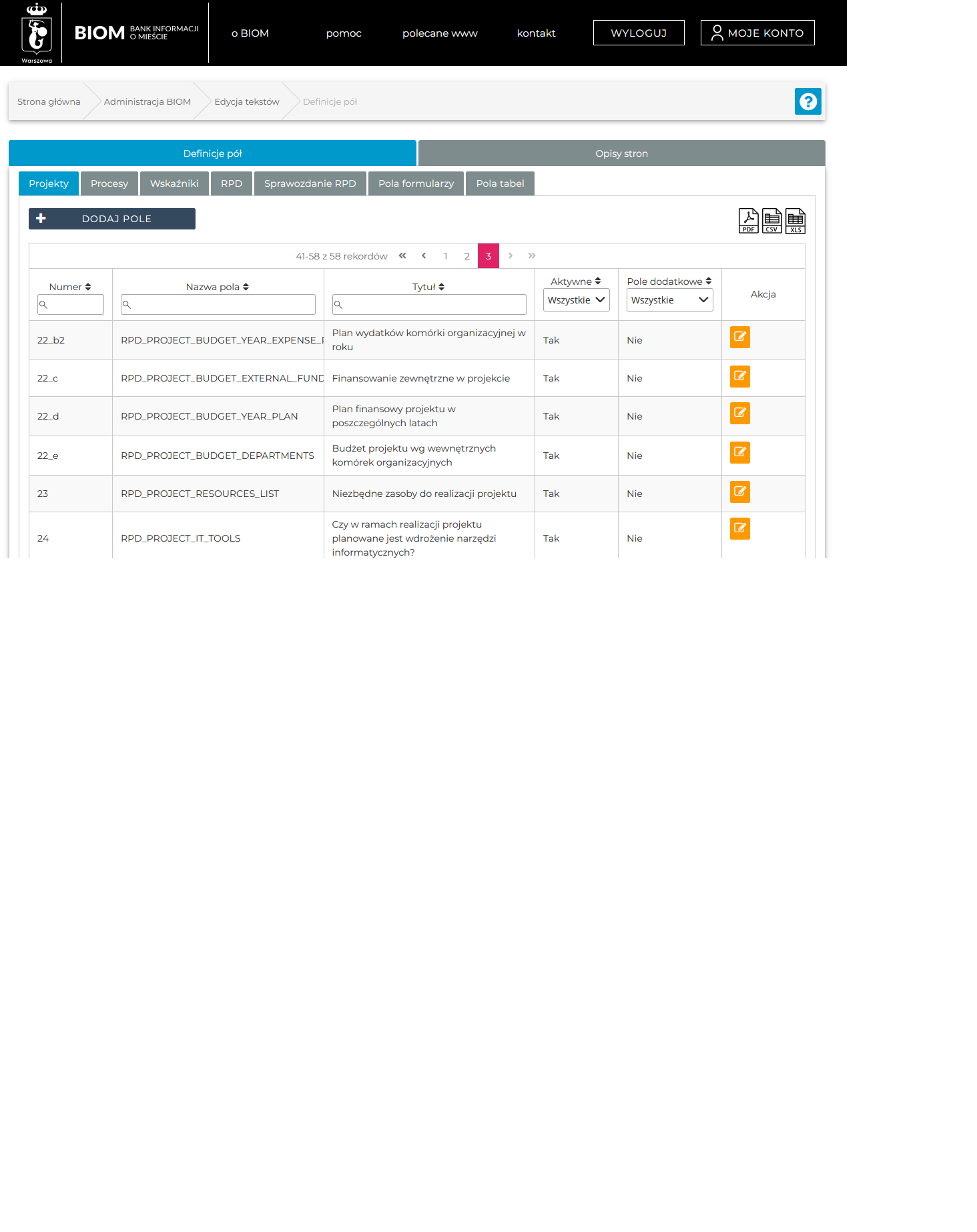Sort the table by Numer column
The height and width of the screenshot is (1232, 977).
(x=70, y=287)
